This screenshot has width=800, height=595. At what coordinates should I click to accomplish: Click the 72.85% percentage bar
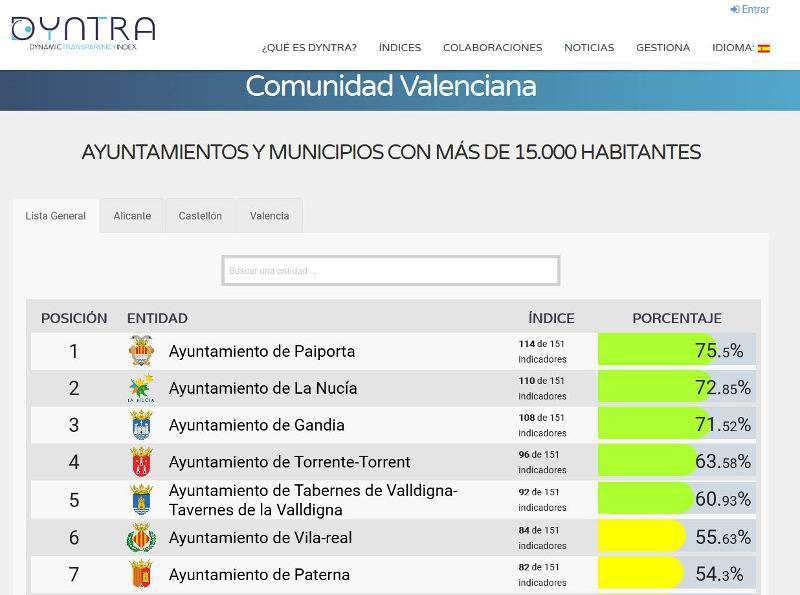pos(677,387)
